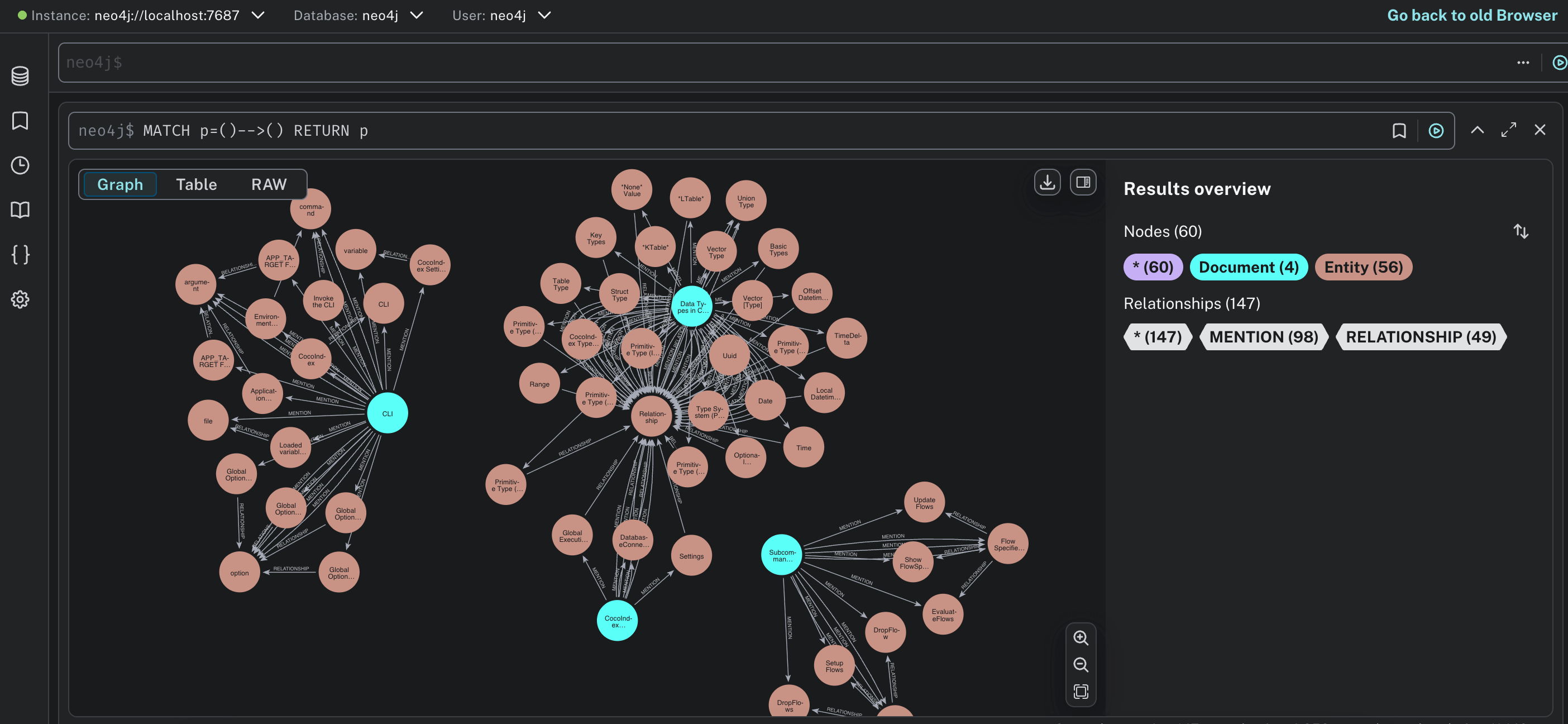This screenshot has width=1568, height=724.
Task: Open the Parameters panel sidebar icon
Action: [x=20, y=255]
